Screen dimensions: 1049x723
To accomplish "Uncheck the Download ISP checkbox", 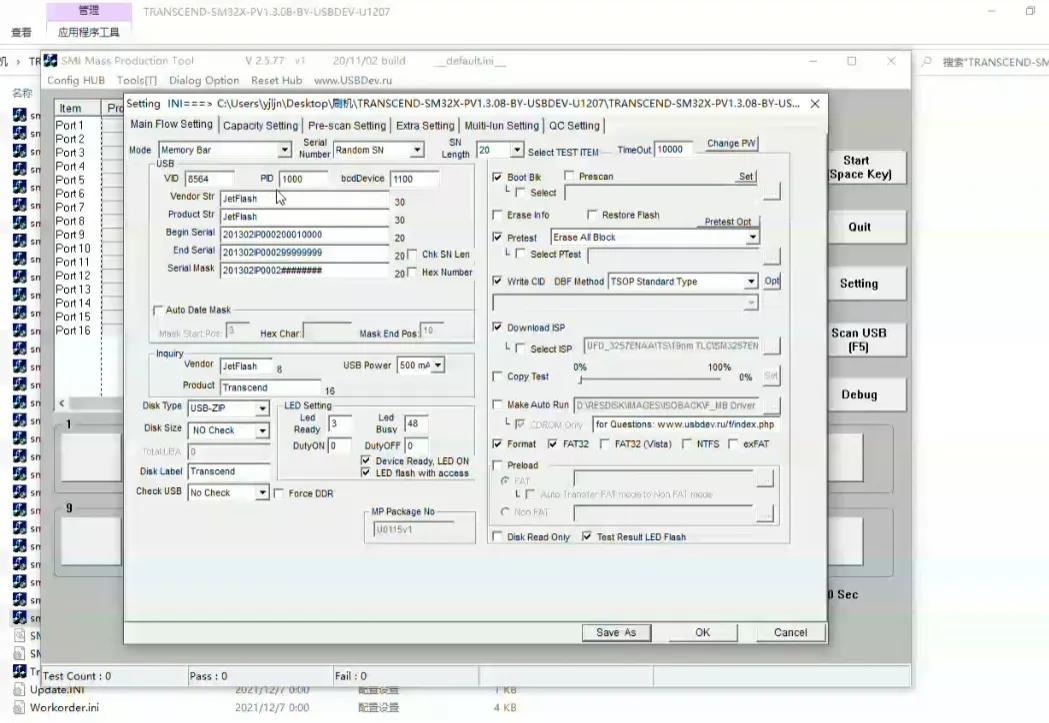I will pos(498,327).
